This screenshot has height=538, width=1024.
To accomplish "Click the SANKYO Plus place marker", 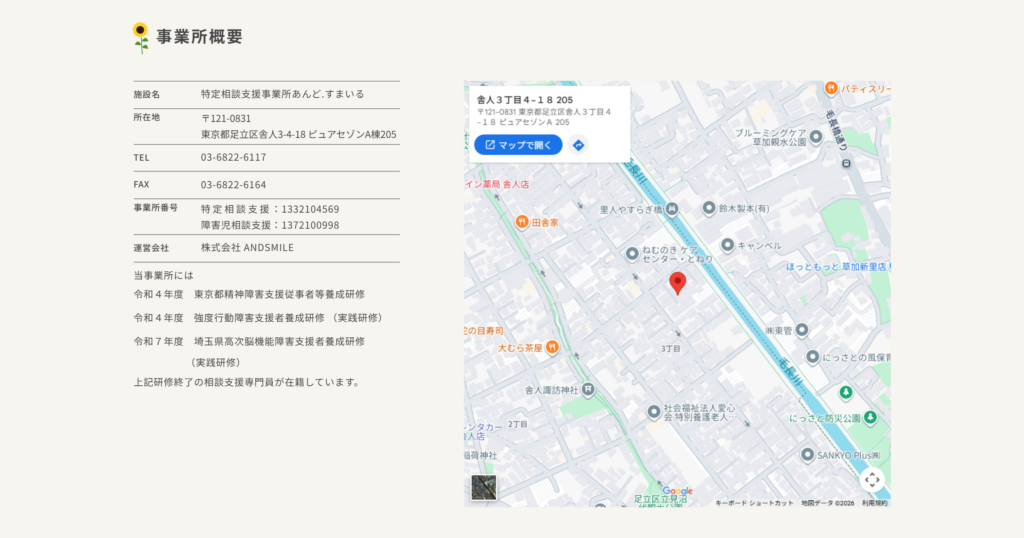I will tap(807, 454).
